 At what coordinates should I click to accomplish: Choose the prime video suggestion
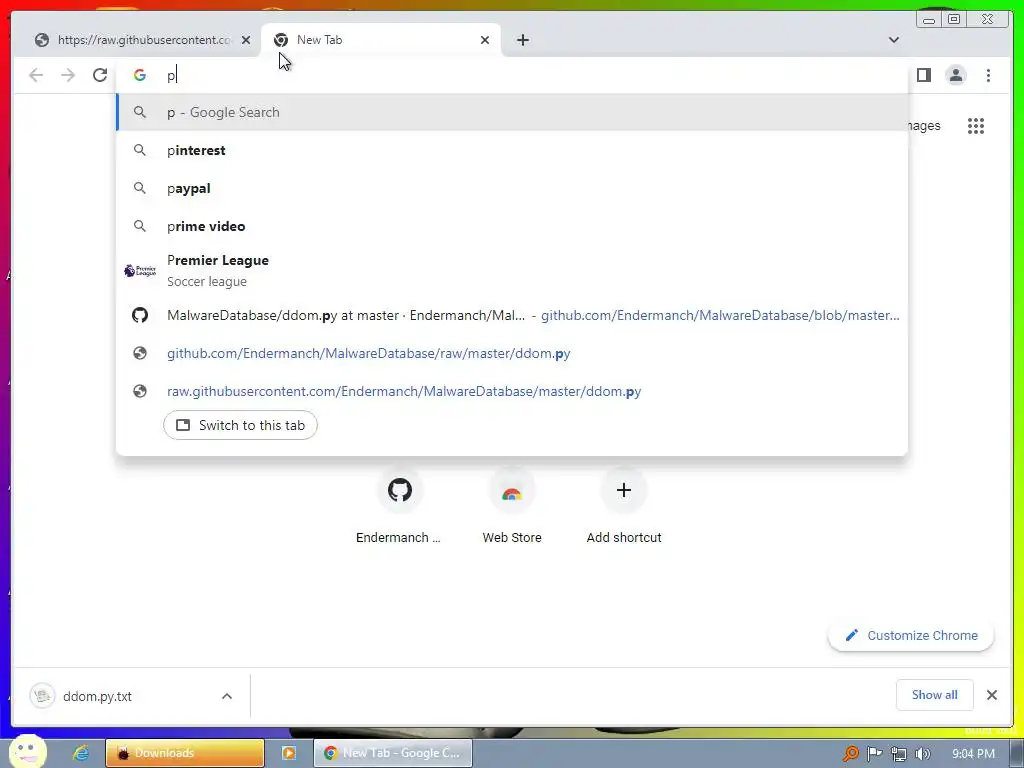pos(512,226)
